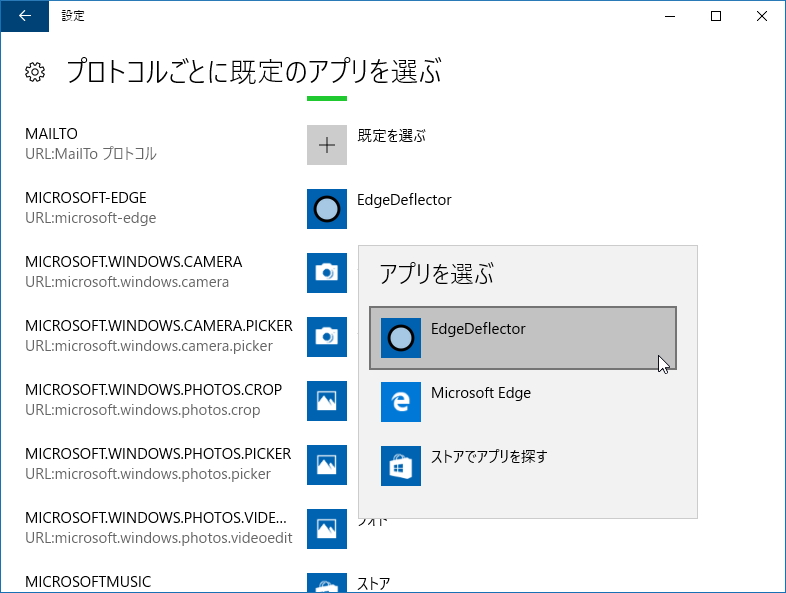The width and height of the screenshot is (786, 593).
Task: Click the Store icon for MICROSOFTMUSIC
Action: [327, 583]
